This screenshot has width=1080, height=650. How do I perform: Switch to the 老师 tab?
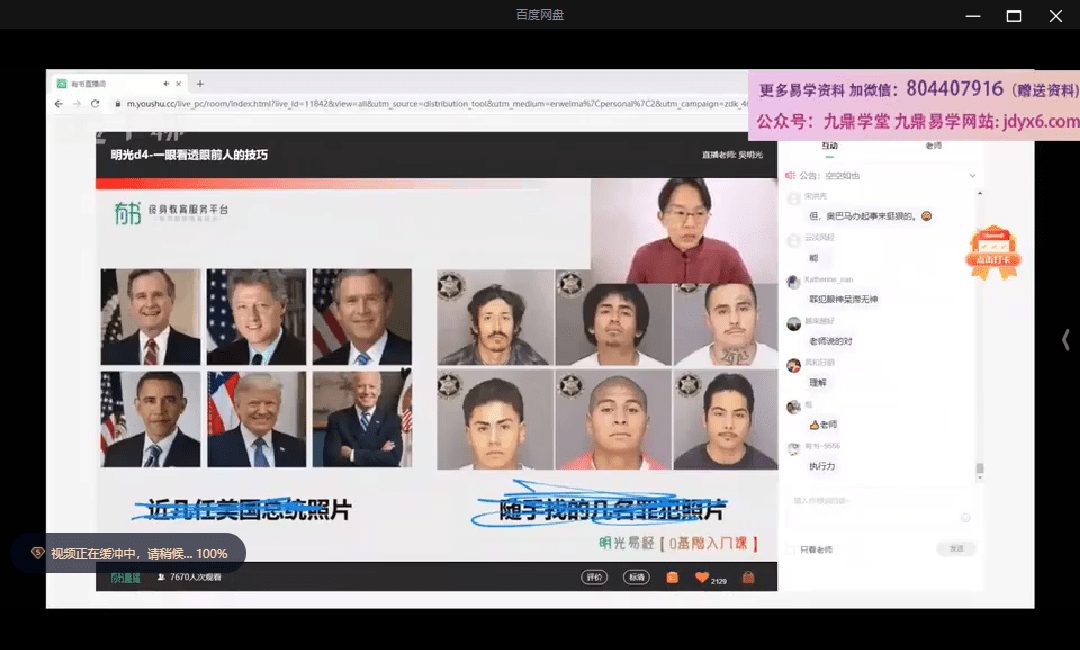click(x=933, y=146)
